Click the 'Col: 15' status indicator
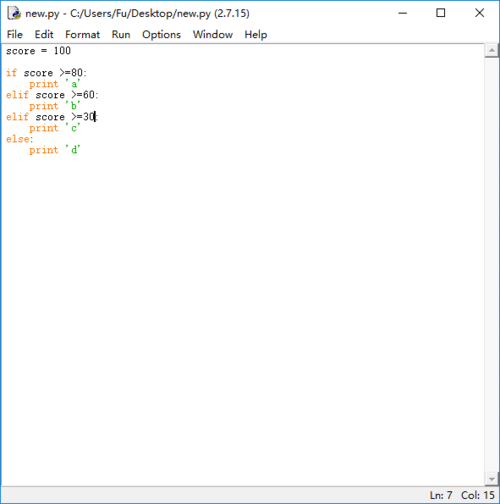The height and width of the screenshot is (504, 500). 478,495
